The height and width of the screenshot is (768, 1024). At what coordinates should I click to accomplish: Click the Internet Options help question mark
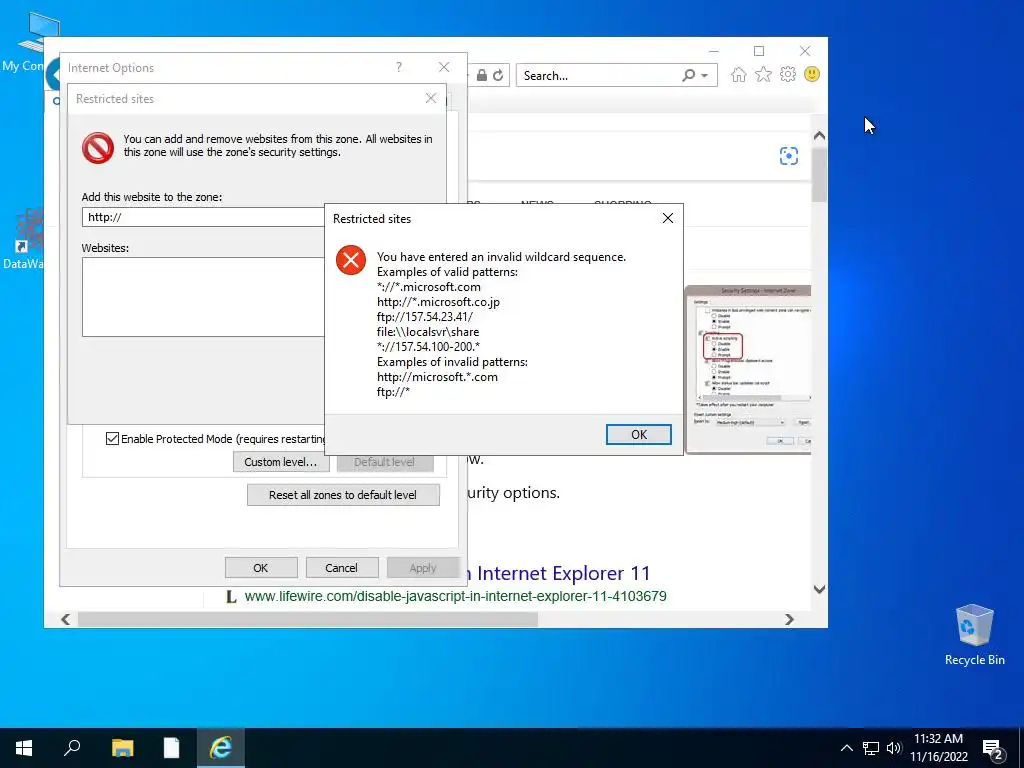click(398, 67)
